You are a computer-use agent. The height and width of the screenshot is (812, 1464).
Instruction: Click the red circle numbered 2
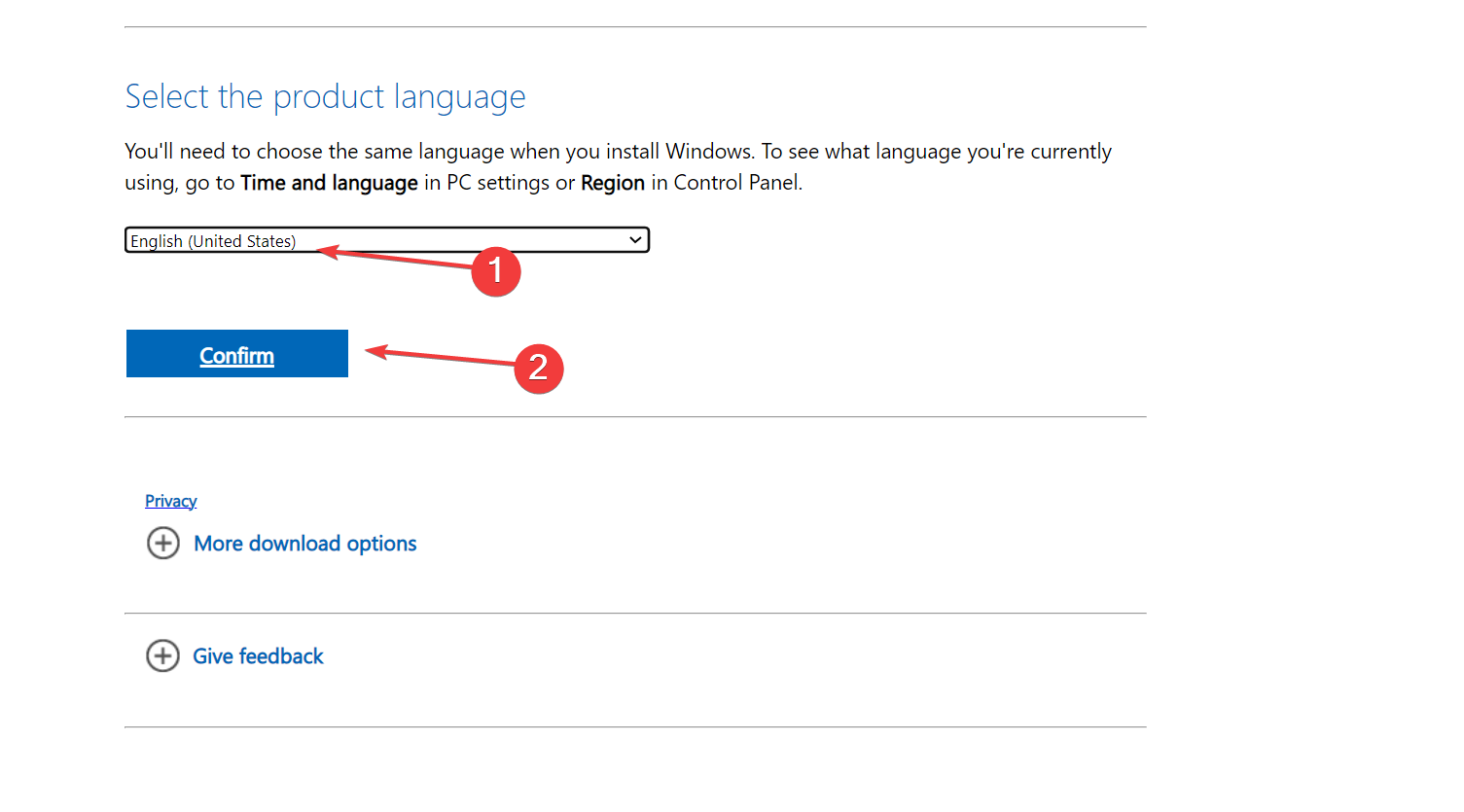[539, 369]
